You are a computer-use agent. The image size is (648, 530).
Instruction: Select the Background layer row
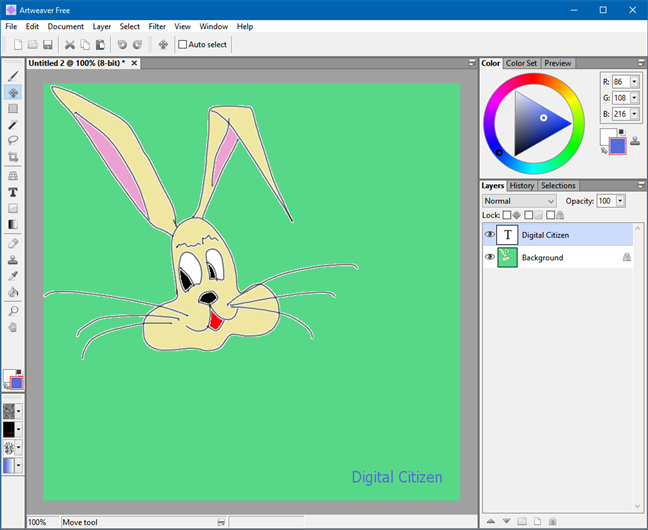558,257
